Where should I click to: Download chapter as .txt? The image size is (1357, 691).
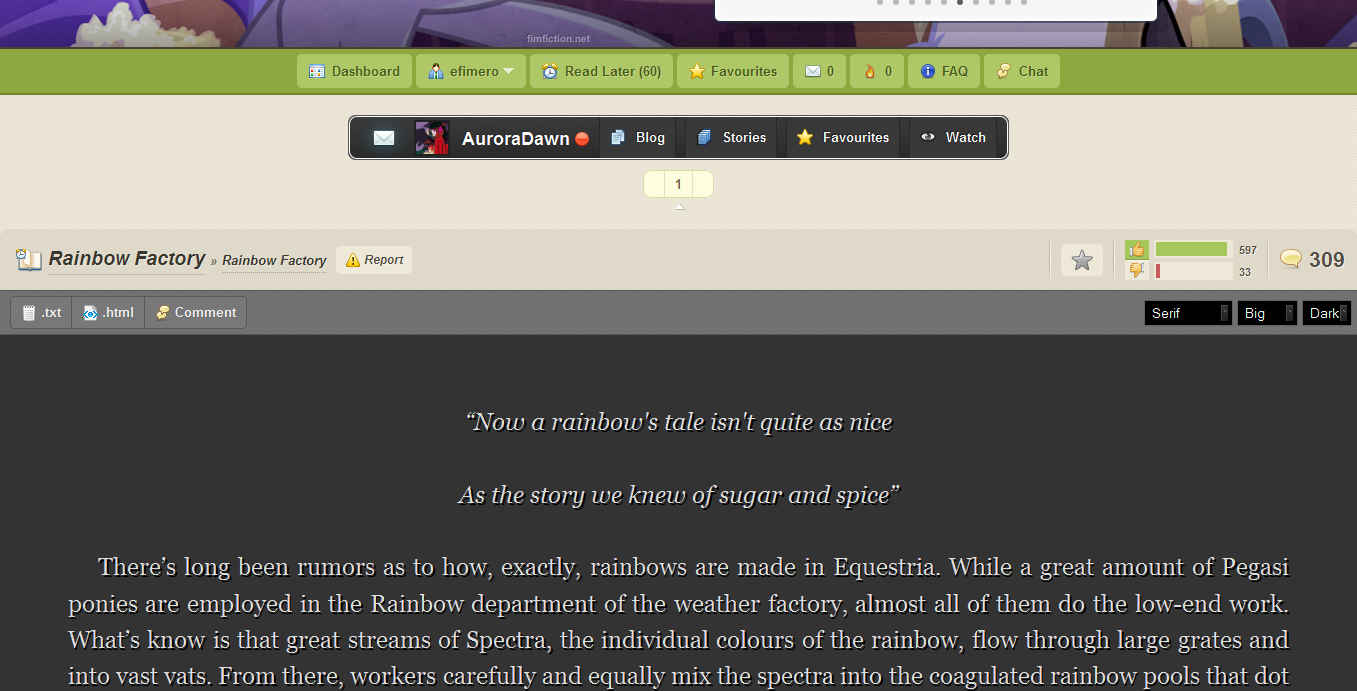coord(42,312)
